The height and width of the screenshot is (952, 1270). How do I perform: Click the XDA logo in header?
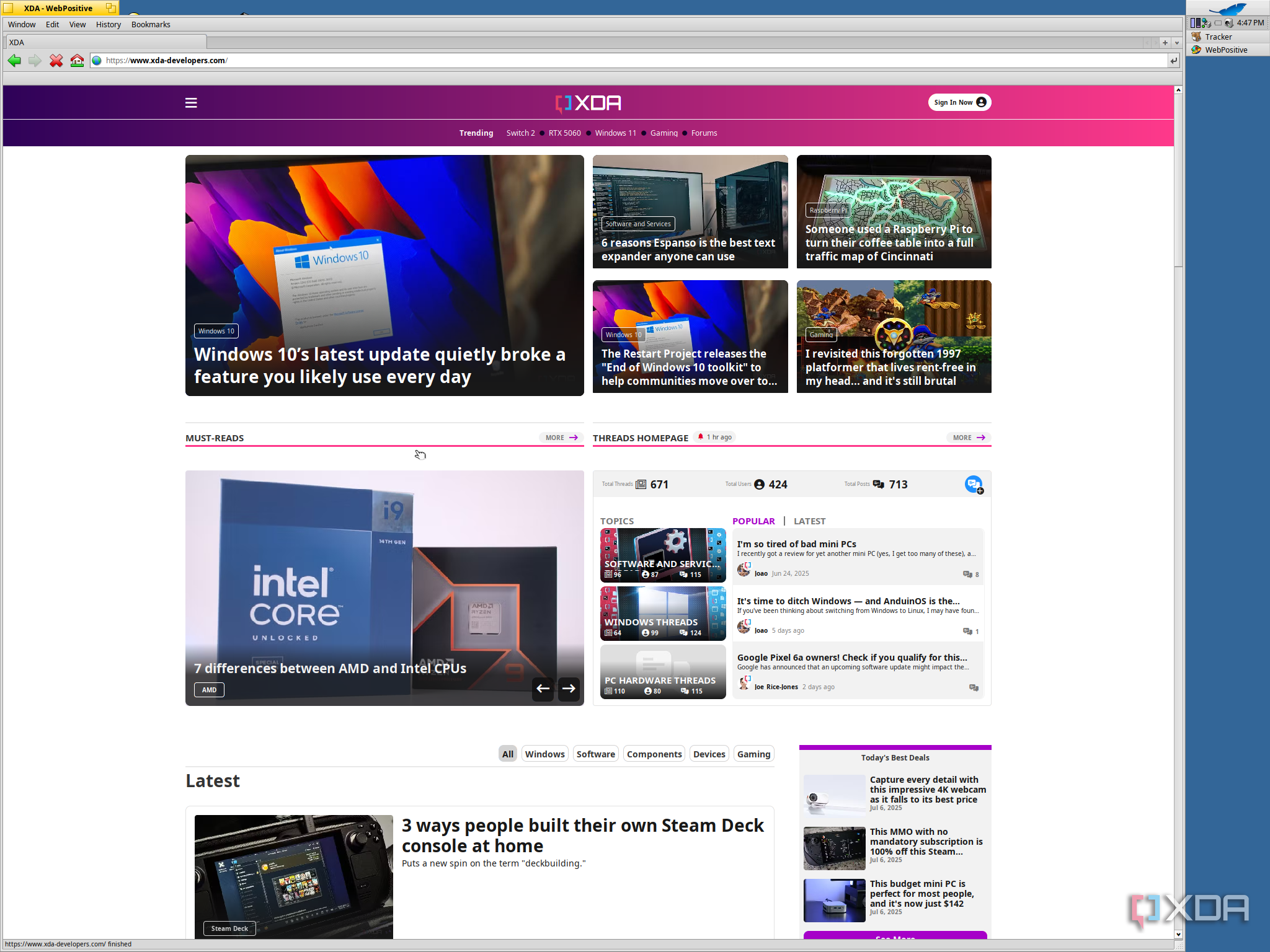tap(588, 103)
